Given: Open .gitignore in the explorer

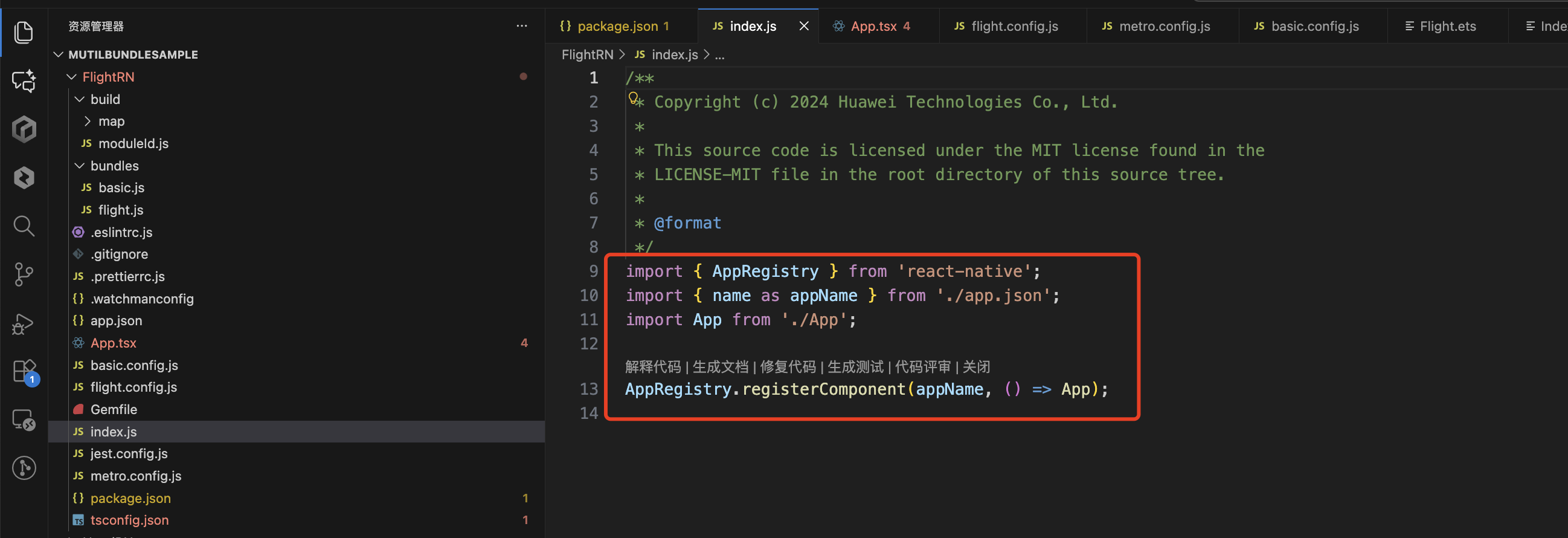Looking at the screenshot, I should tap(119, 254).
